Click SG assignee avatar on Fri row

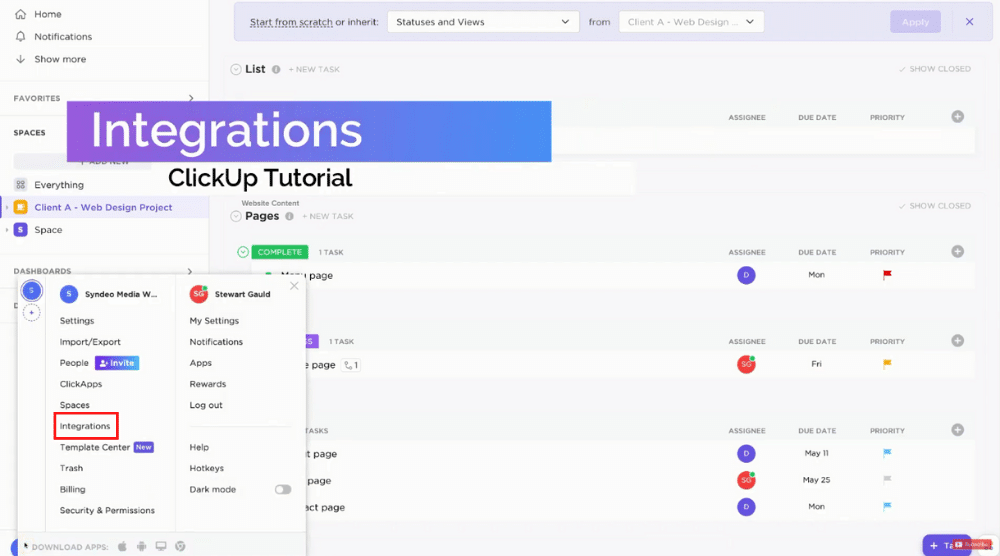point(746,364)
